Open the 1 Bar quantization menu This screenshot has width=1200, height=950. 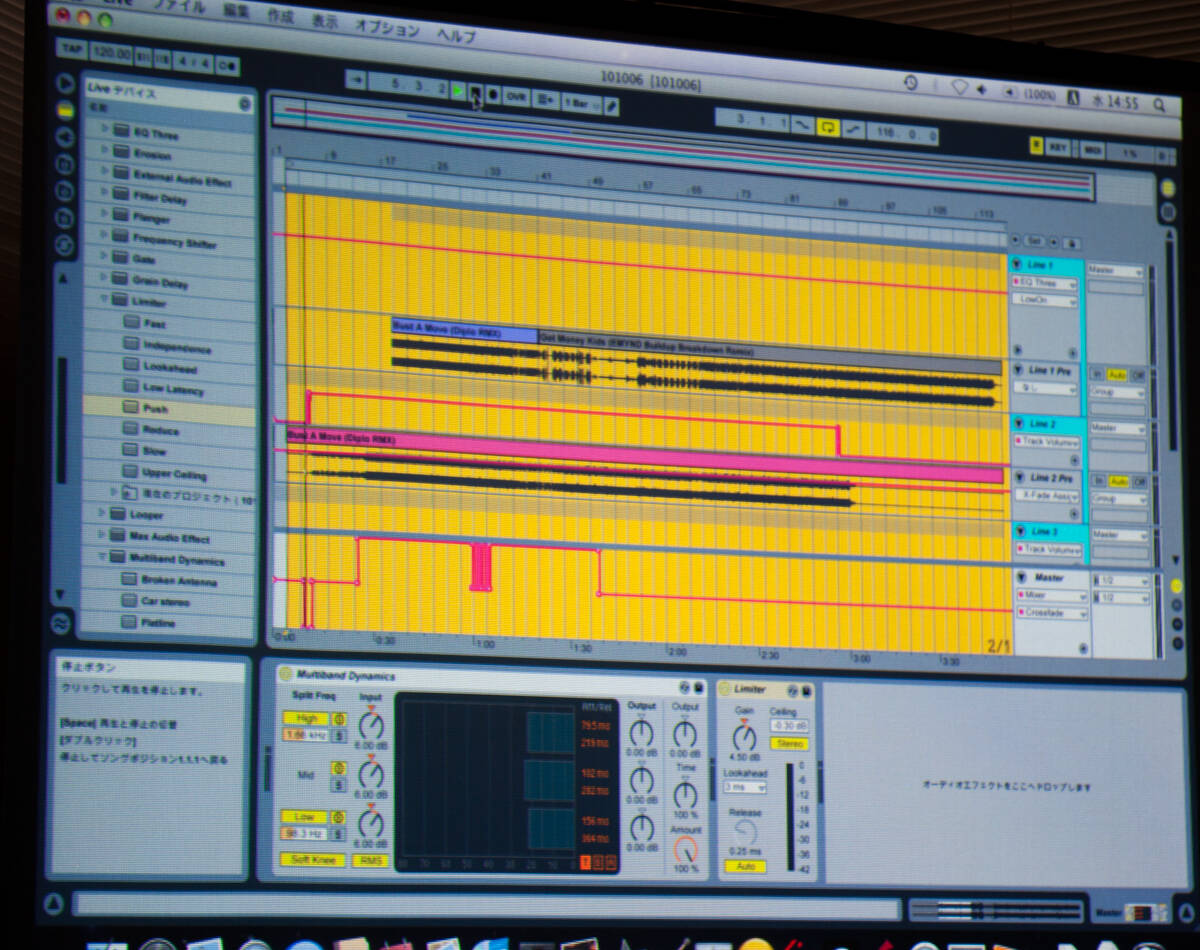[x=581, y=103]
